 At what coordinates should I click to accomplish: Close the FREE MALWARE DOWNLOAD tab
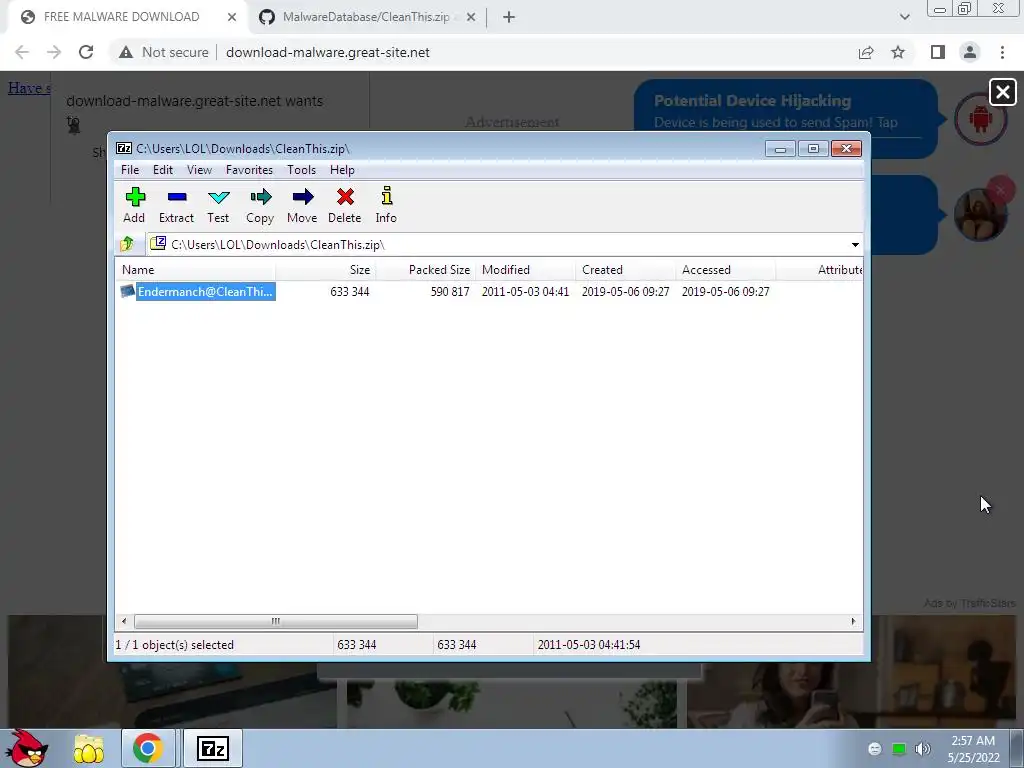click(232, 17)
